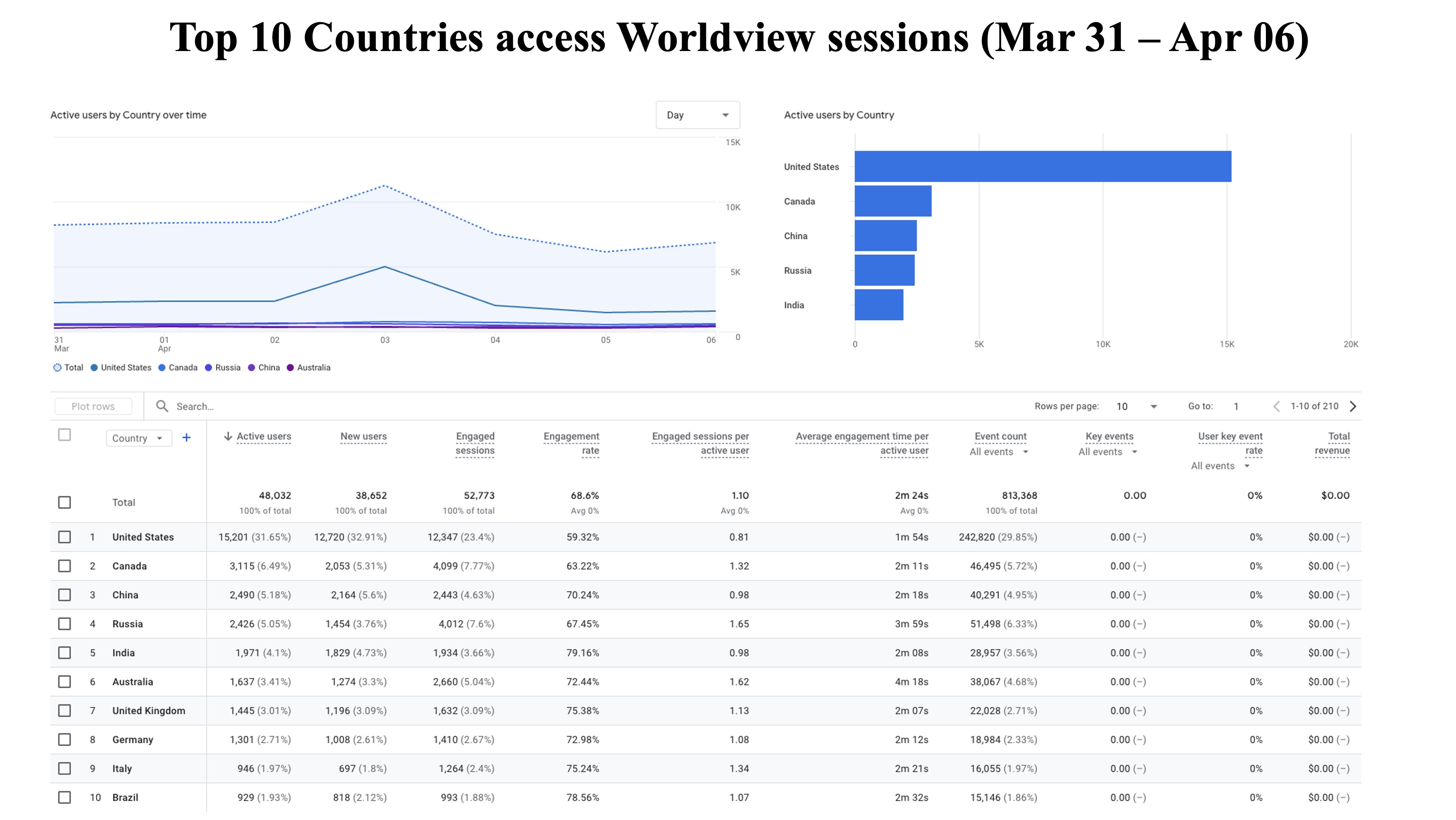Toggle the Russia legend dot
1456x820 pixels.
point(208,367)
